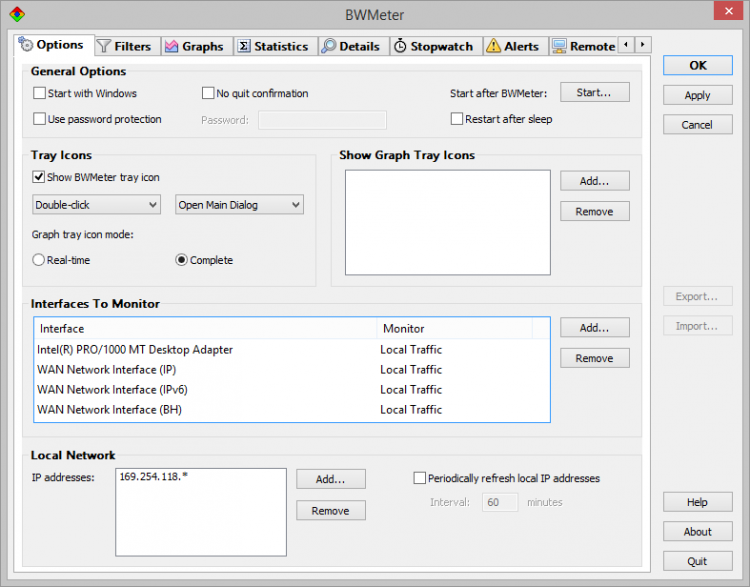Viewport: 750px width, 587px height.
Task: Click the gear icon on Options tab
Action: [x=25, y=44]
